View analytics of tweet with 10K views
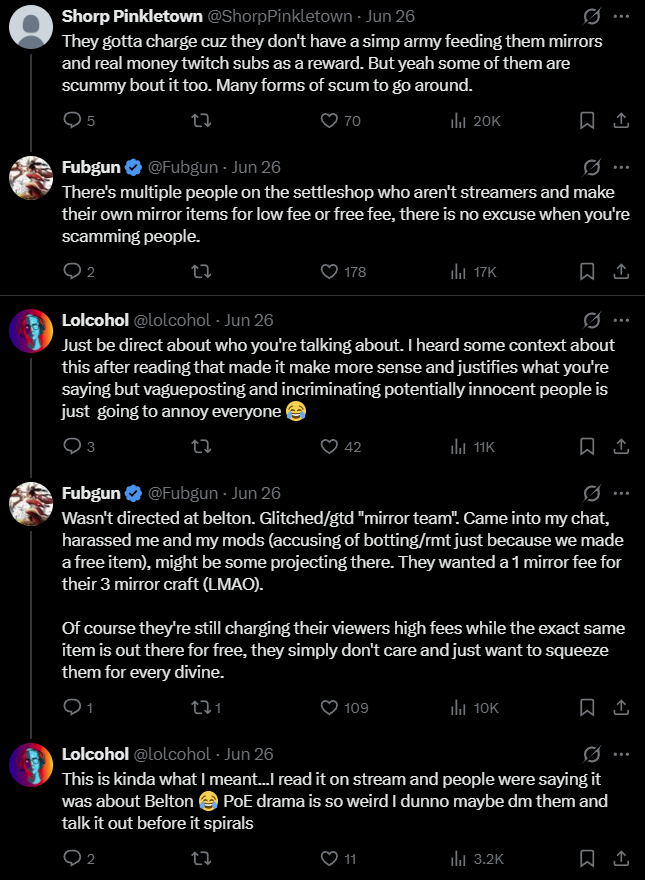This screenshot has height=880, width=645. tap(474, 708)
